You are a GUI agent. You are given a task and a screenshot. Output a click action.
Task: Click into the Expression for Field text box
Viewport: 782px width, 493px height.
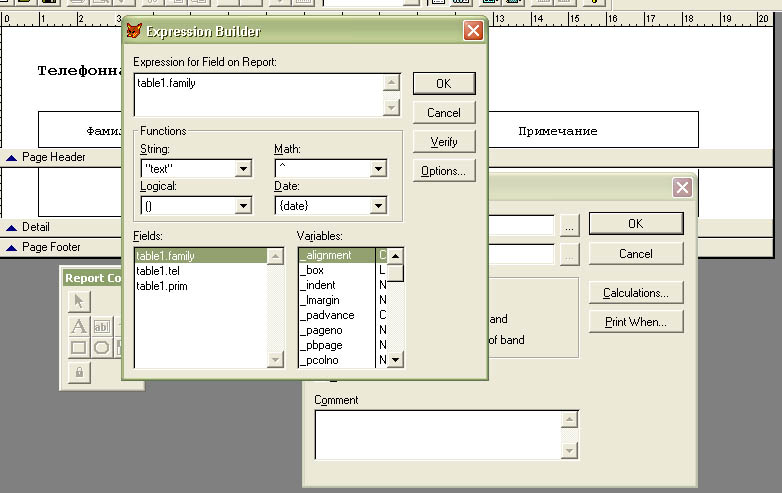258,95
